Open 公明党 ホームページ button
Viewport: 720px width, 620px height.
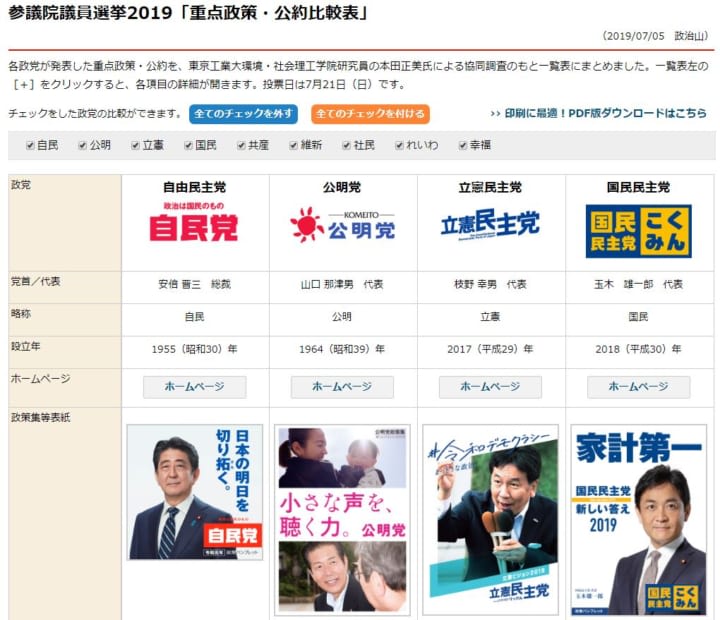pos(342,387)
